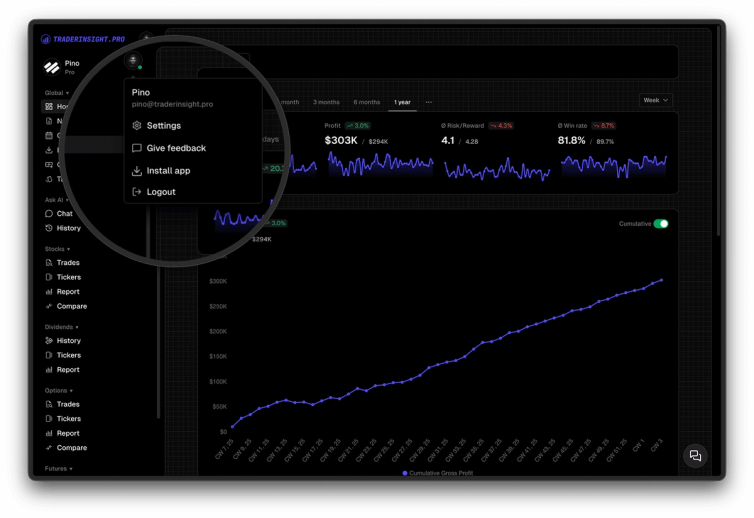Click the pino@traderinsight.pro email text
Viewport: 754px width, 518px height.
coord(172,104)
